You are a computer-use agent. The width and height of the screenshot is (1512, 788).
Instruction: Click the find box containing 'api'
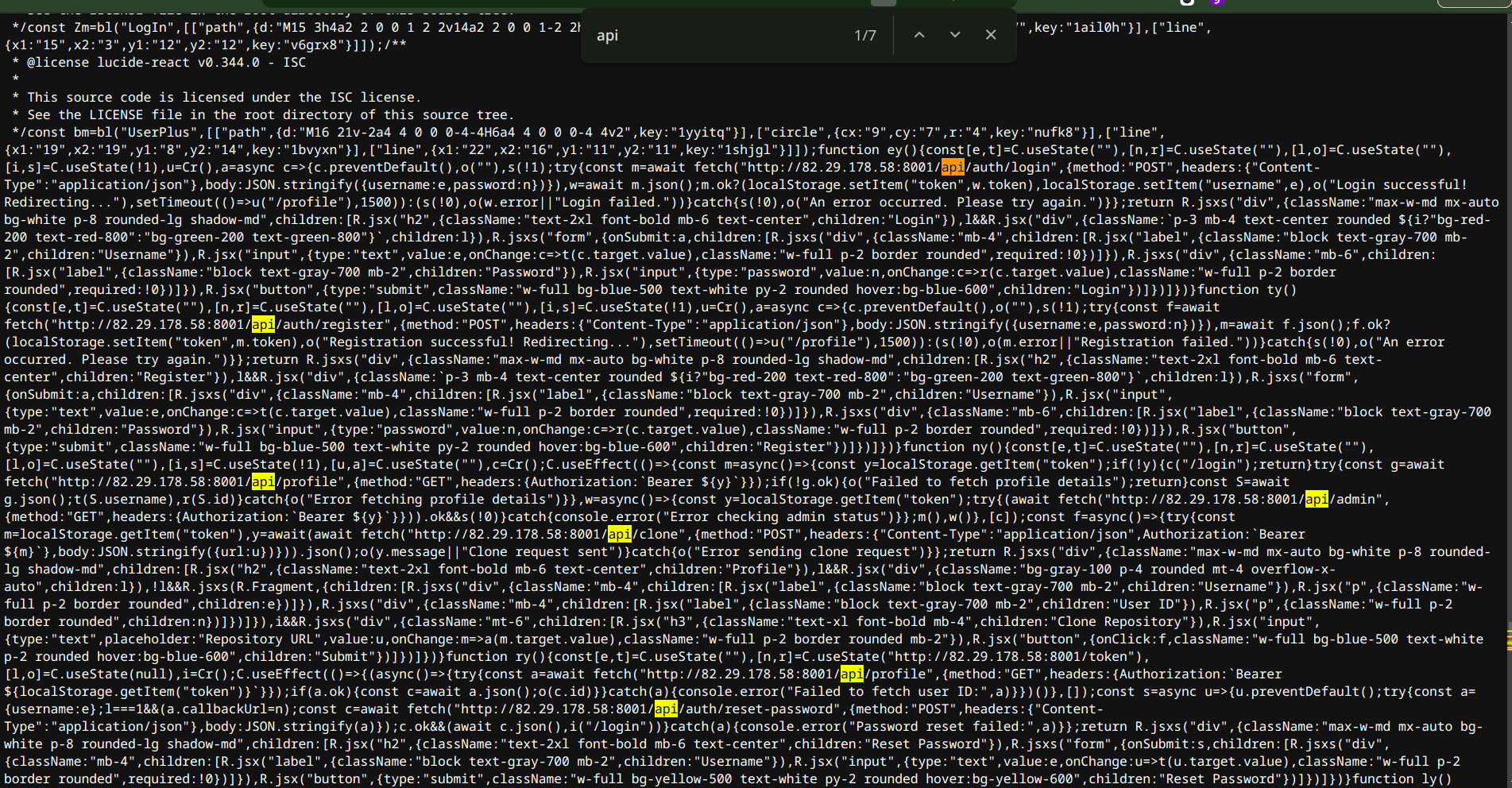pyautogui.click(x=715, y=36)
